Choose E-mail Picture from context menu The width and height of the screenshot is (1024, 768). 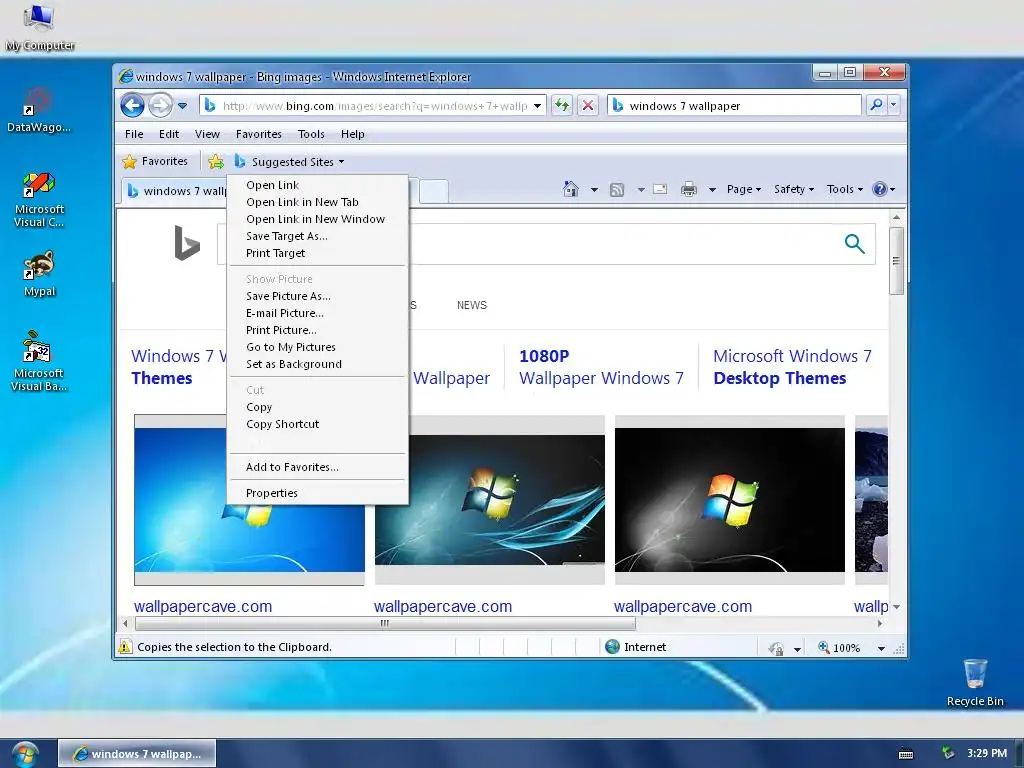pyautogui.click(x=317, y=313)
